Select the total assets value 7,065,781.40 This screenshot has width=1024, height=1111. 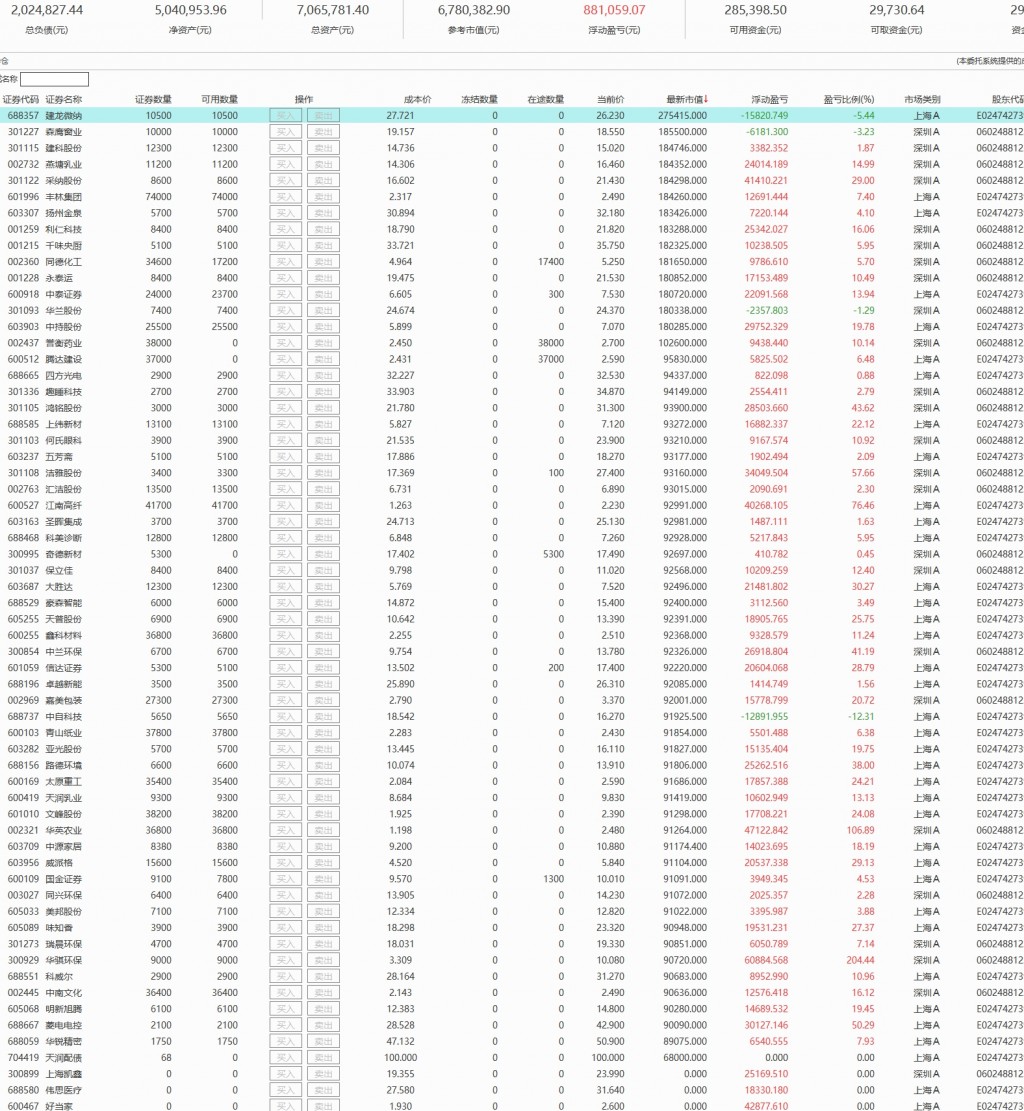click(x=332, y=10)
